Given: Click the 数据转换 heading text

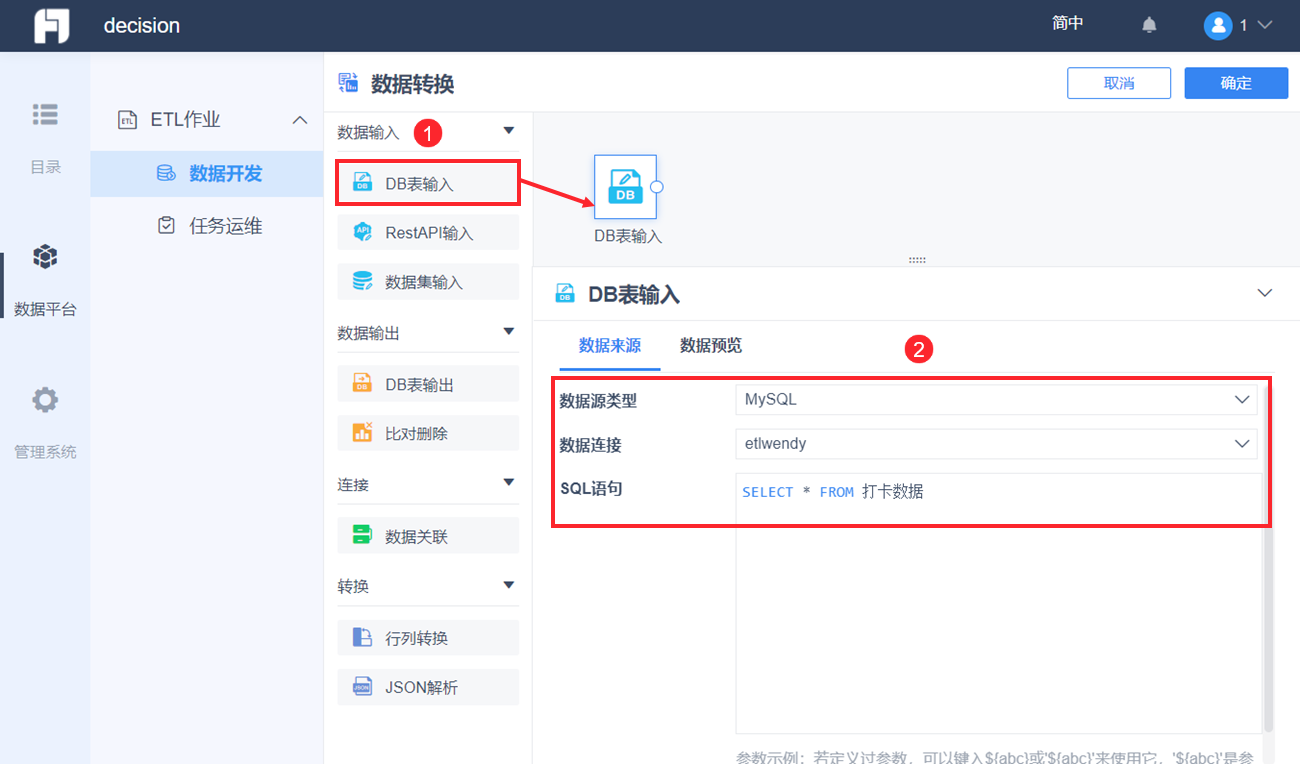Looking at the screenshot, I should (413, 84).
